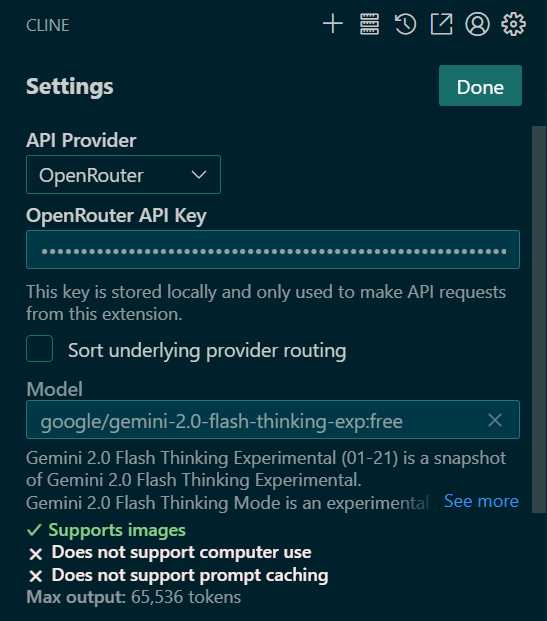Click the API Provider label

[x=81, y=141]
